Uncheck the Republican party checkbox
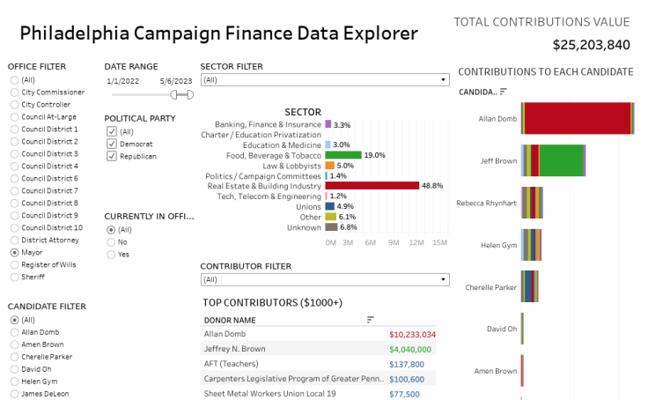This screenshot has width=648, height=400. tap(110, 156)
